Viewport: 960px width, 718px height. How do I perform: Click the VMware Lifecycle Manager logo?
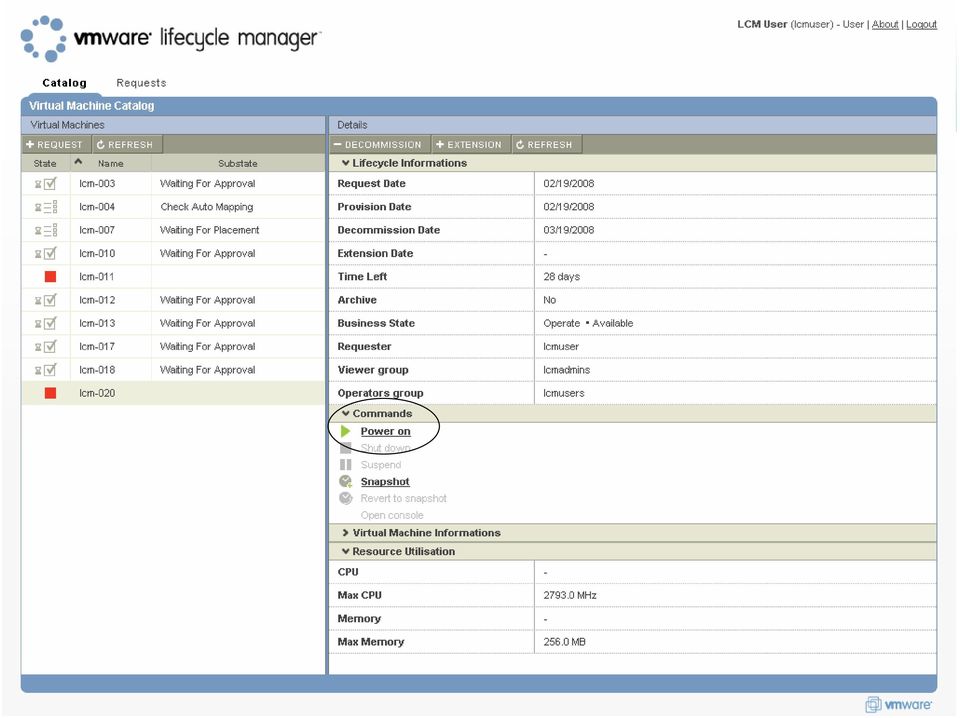170,38
